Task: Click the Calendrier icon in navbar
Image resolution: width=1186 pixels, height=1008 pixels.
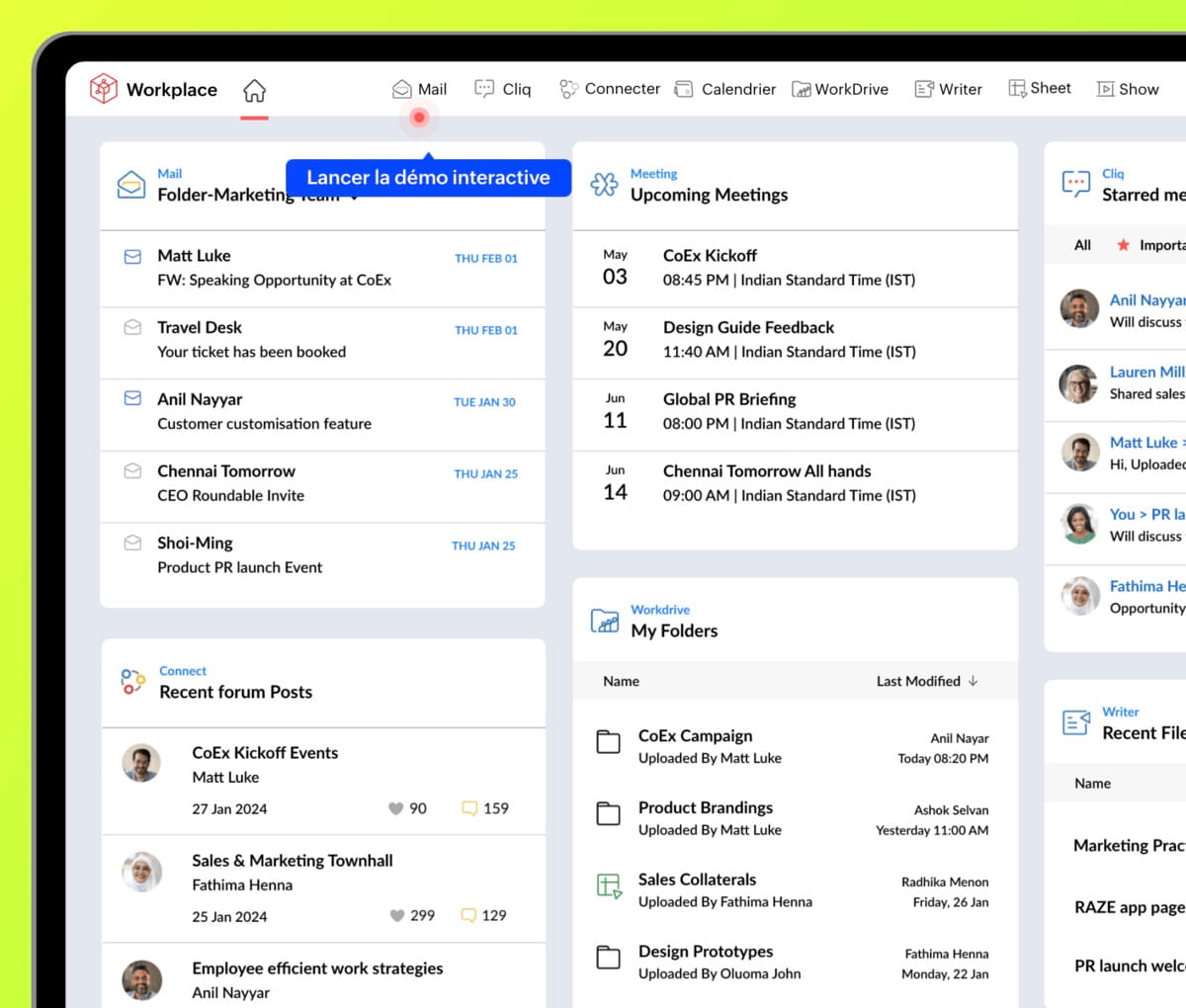Action: [684, 89]
